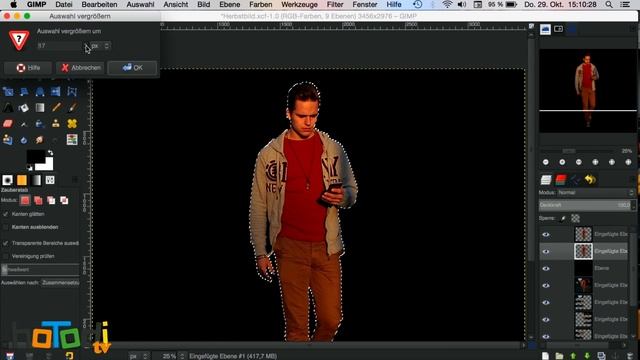Select the Heal tool

tap(72, 124)
